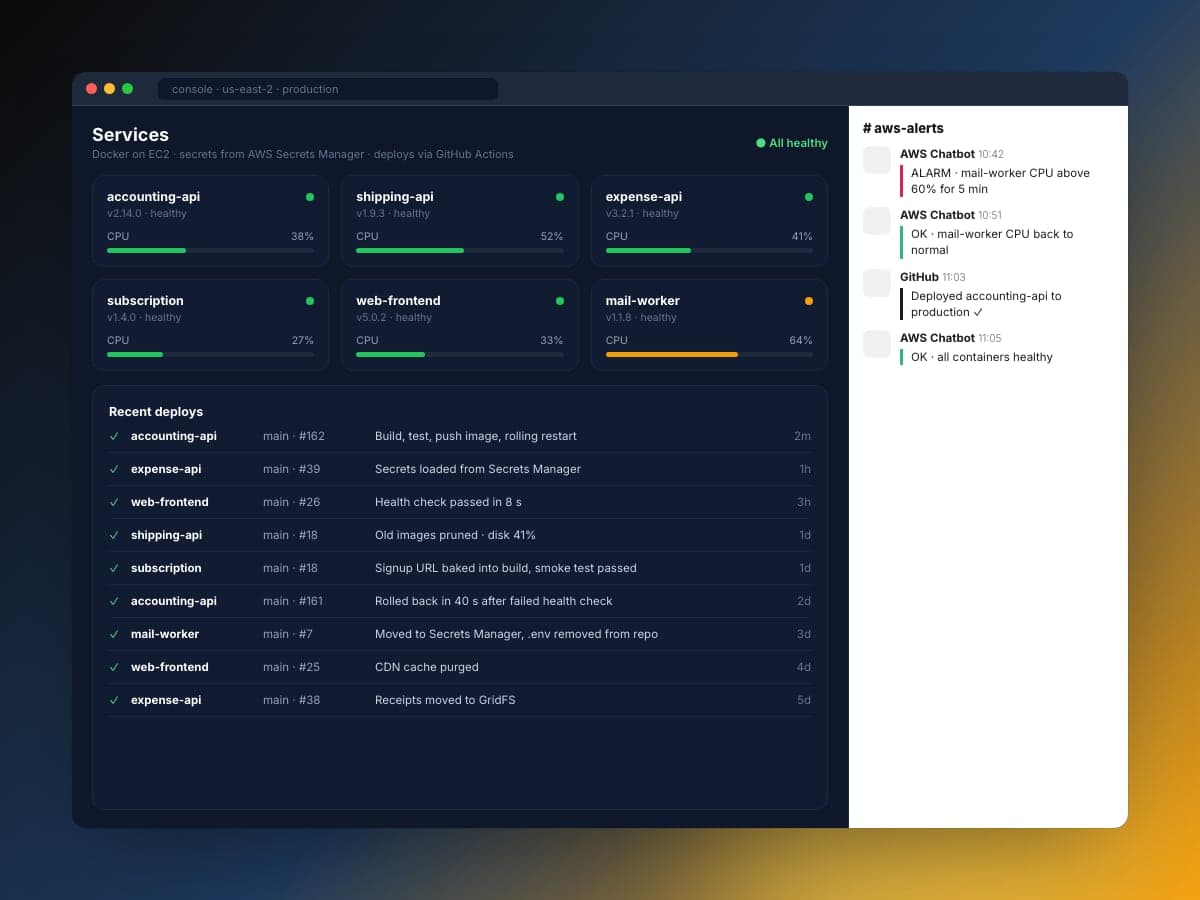Click 'v2.14.0 · healthy' version label
This screenshot has width=1200, height=900.
pyautogui.click(x=147, y=214)
